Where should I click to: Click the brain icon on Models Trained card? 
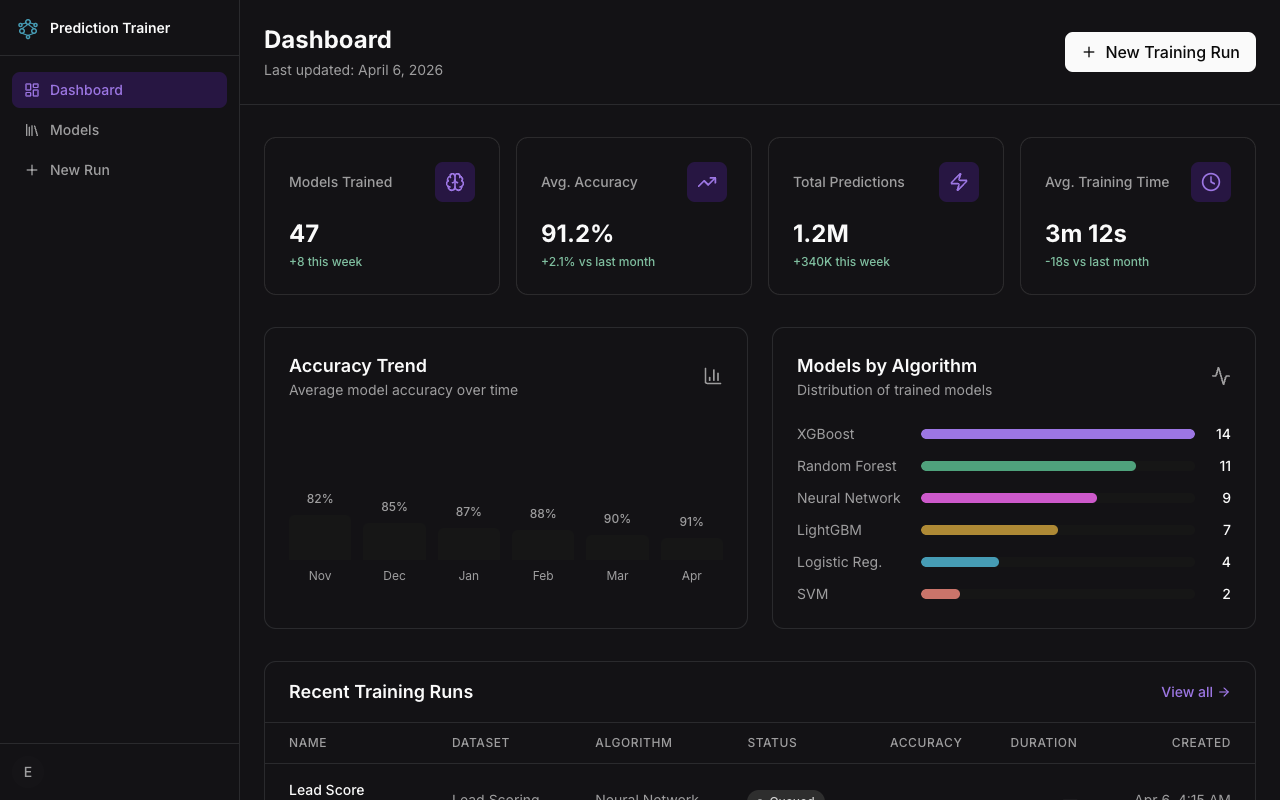[x=455, y=181]
